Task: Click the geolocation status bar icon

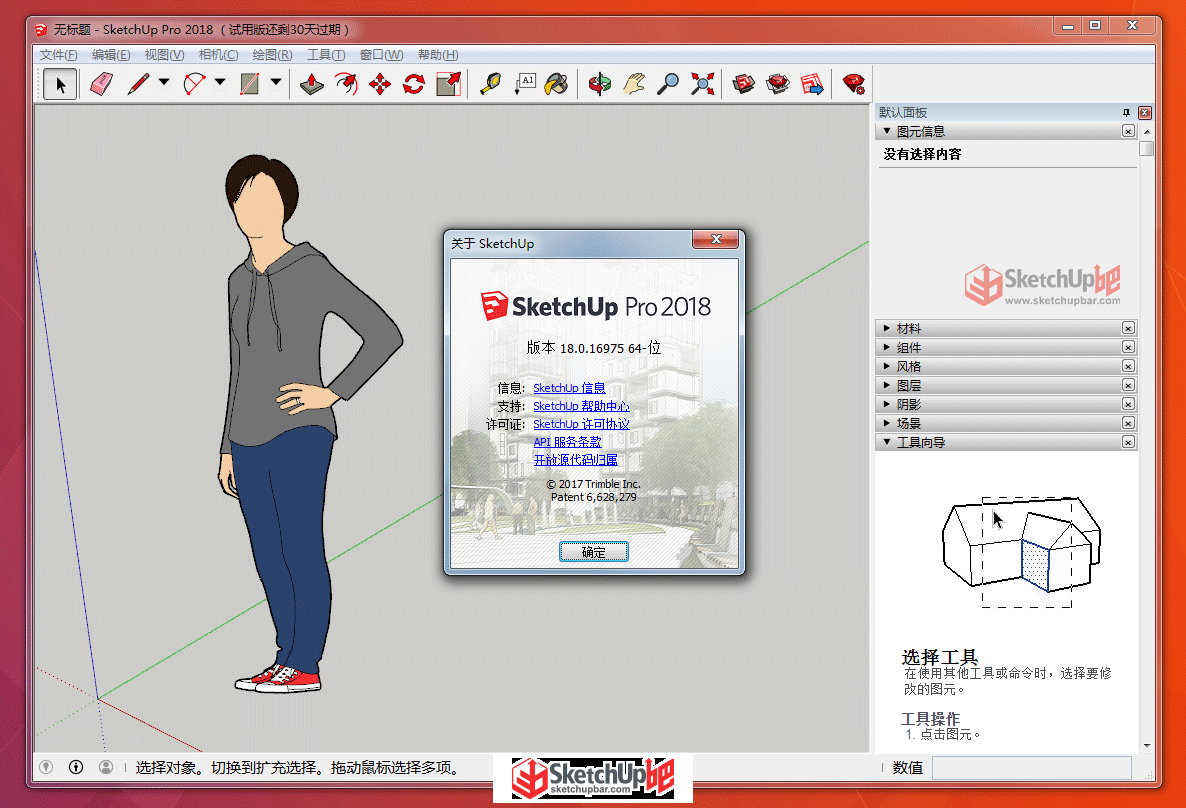Action: [46, 767]
